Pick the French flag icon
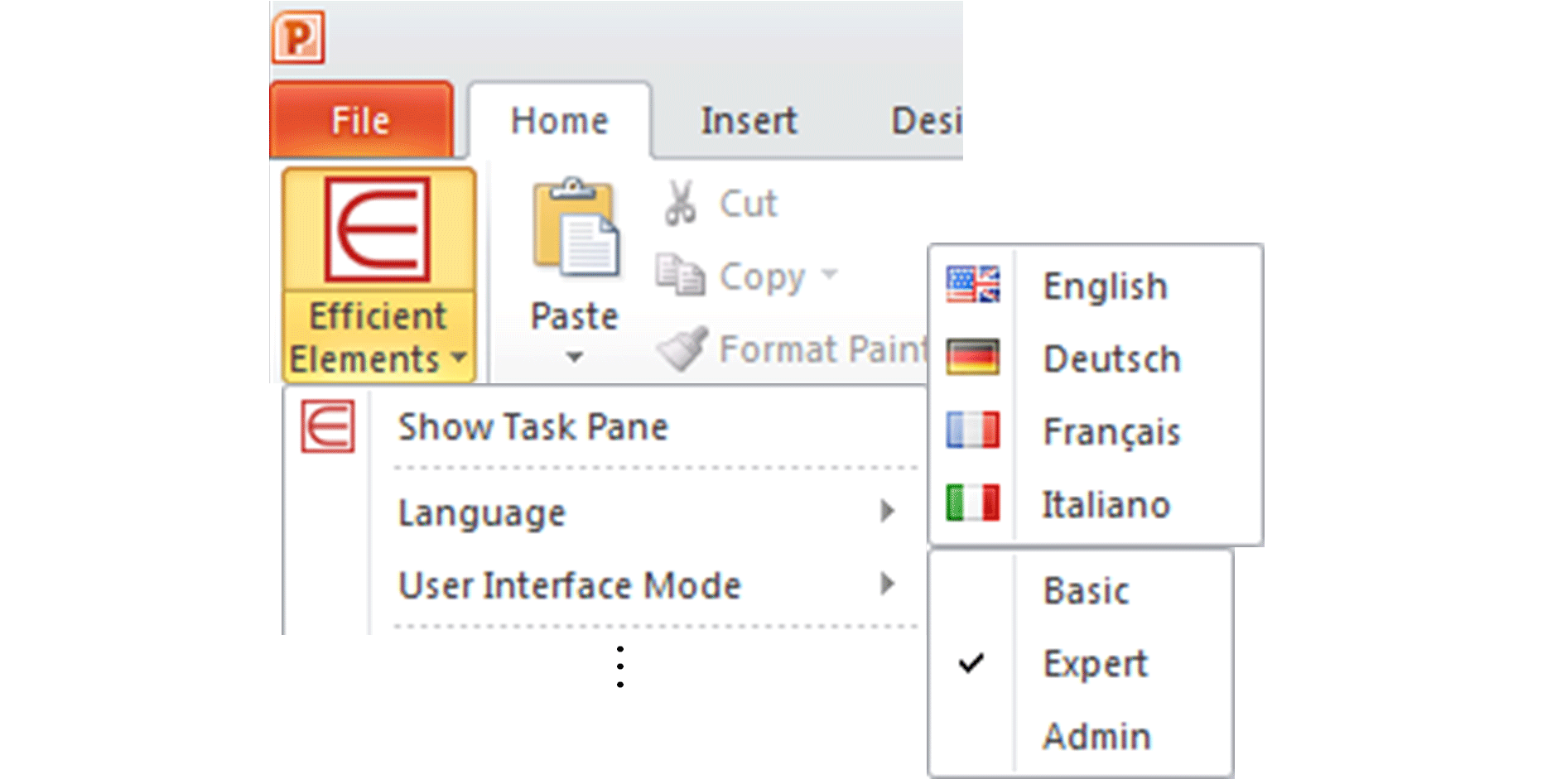This screenshot has width=1542, height=784. (x=973, y=430)
